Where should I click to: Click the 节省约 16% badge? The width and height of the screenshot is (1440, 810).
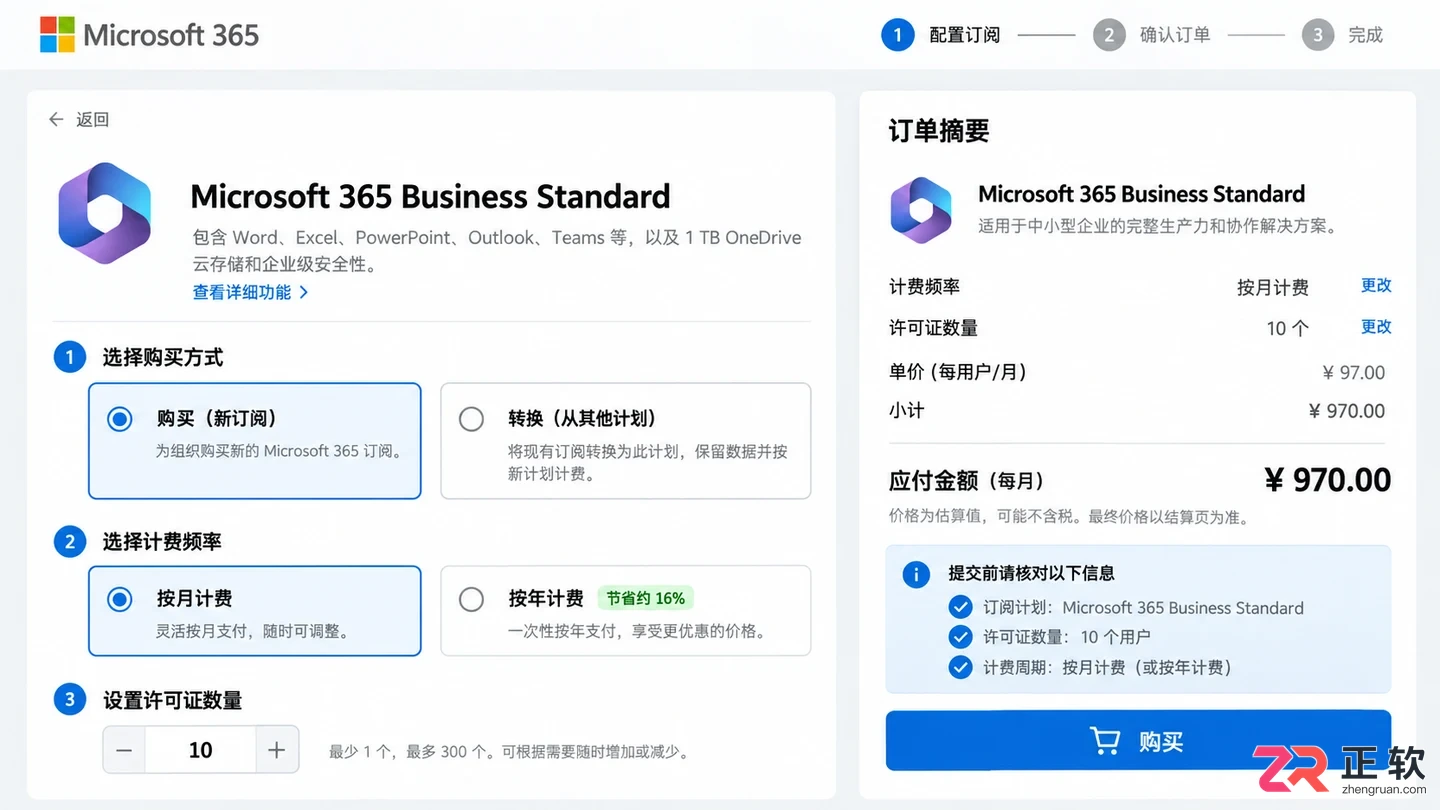coord(646,598)
